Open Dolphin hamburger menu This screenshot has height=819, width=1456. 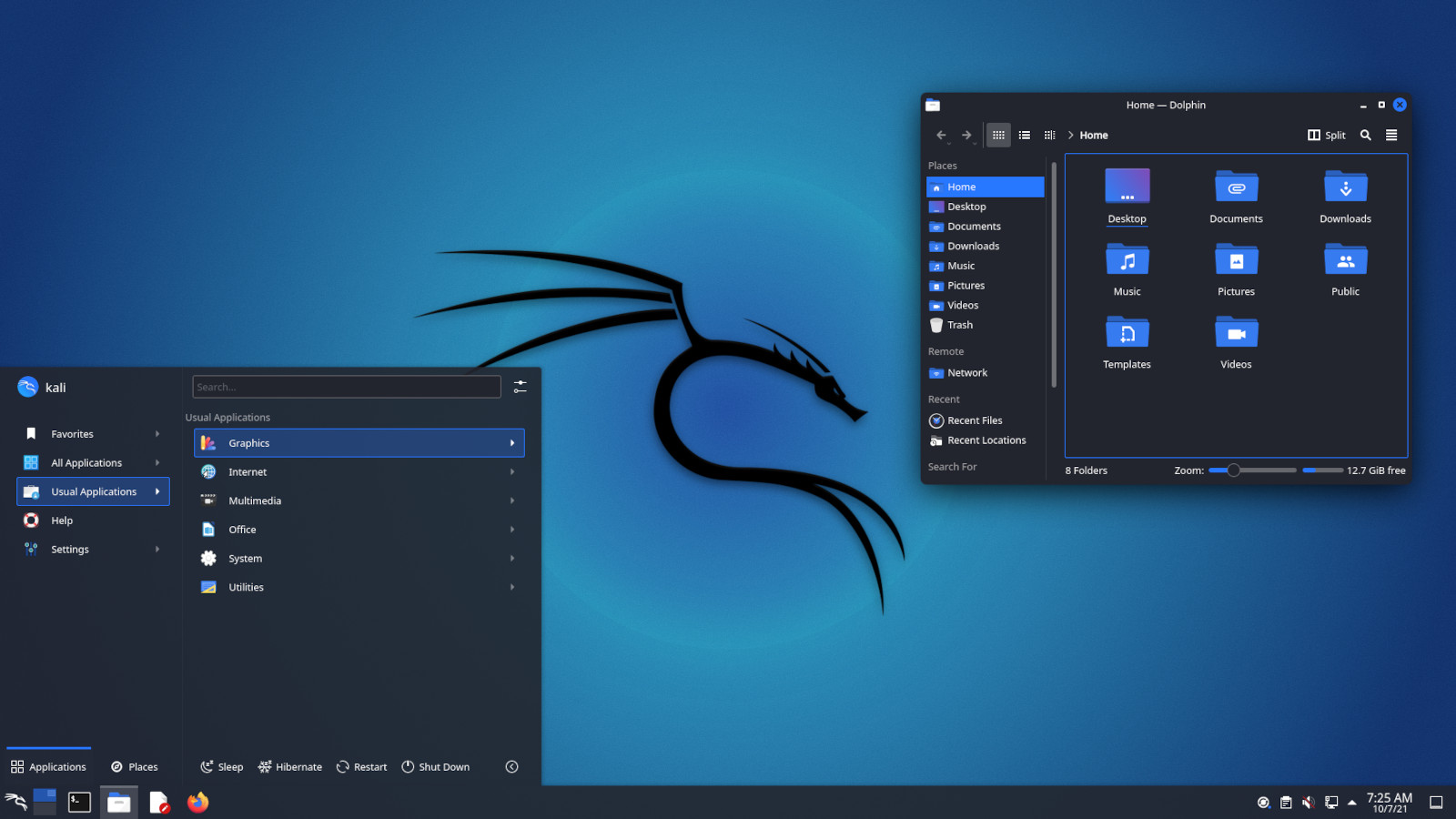click(x=1391, y=135)
